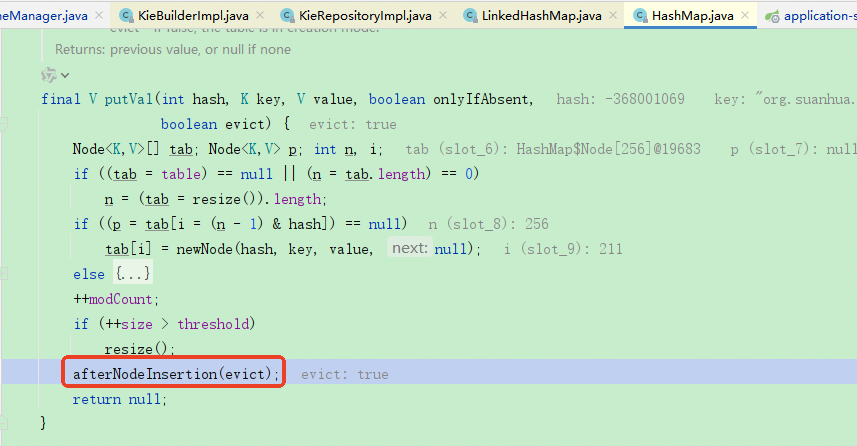Image resolution: width=857 pixels, height=446 pixels.
Task: Switch to the application config tab
Action: 820,16
